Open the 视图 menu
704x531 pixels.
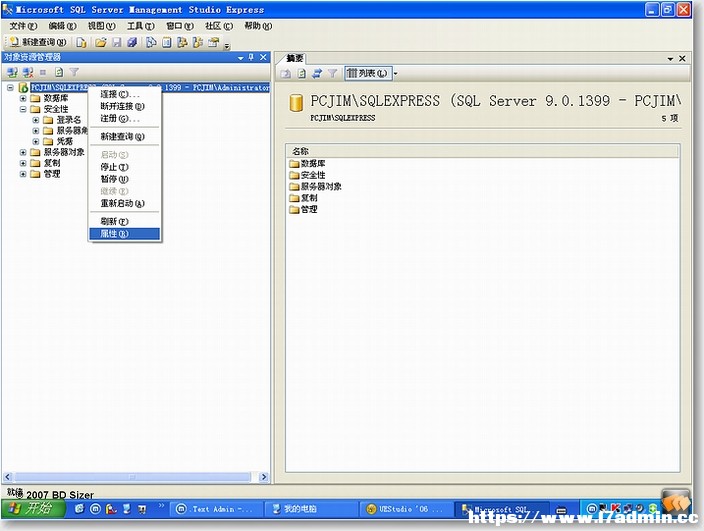point(101,26)
